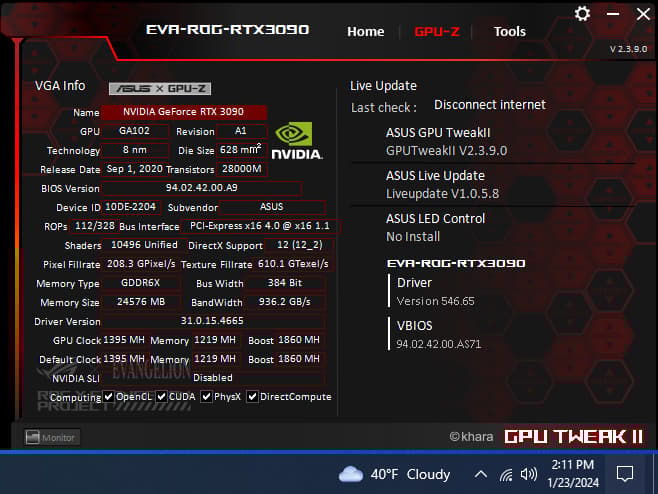Click the Texture Fillrate value 610.1 GTexel/s
Viewport: 658px width, 494px height.
tap(293, 264)
